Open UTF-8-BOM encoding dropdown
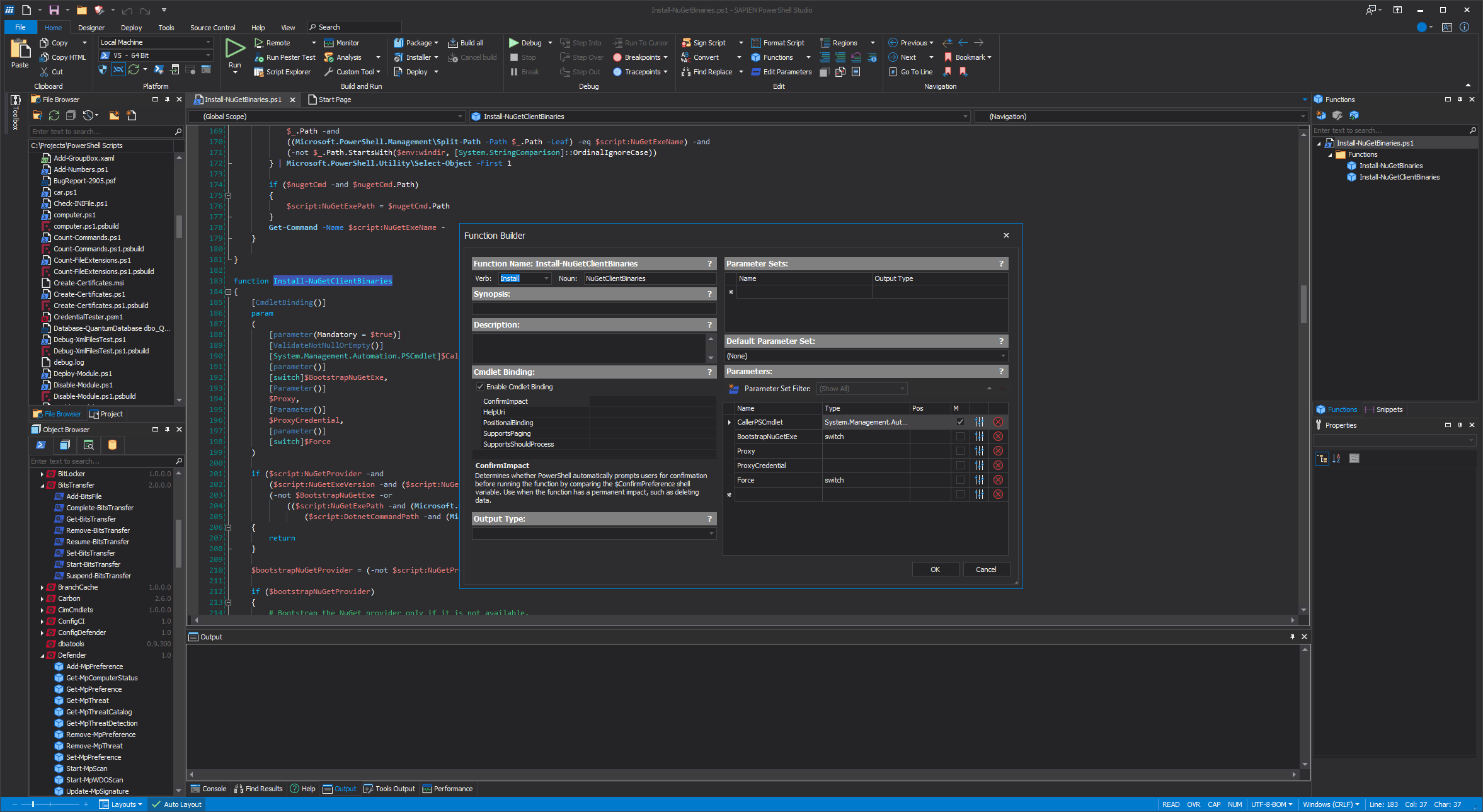This screenshot has width=1483, height=812. point(1271,804)
